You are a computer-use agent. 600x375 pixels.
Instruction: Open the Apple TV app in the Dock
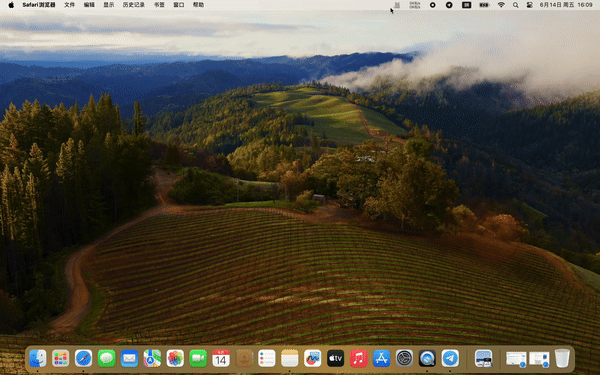pos(336,359)
